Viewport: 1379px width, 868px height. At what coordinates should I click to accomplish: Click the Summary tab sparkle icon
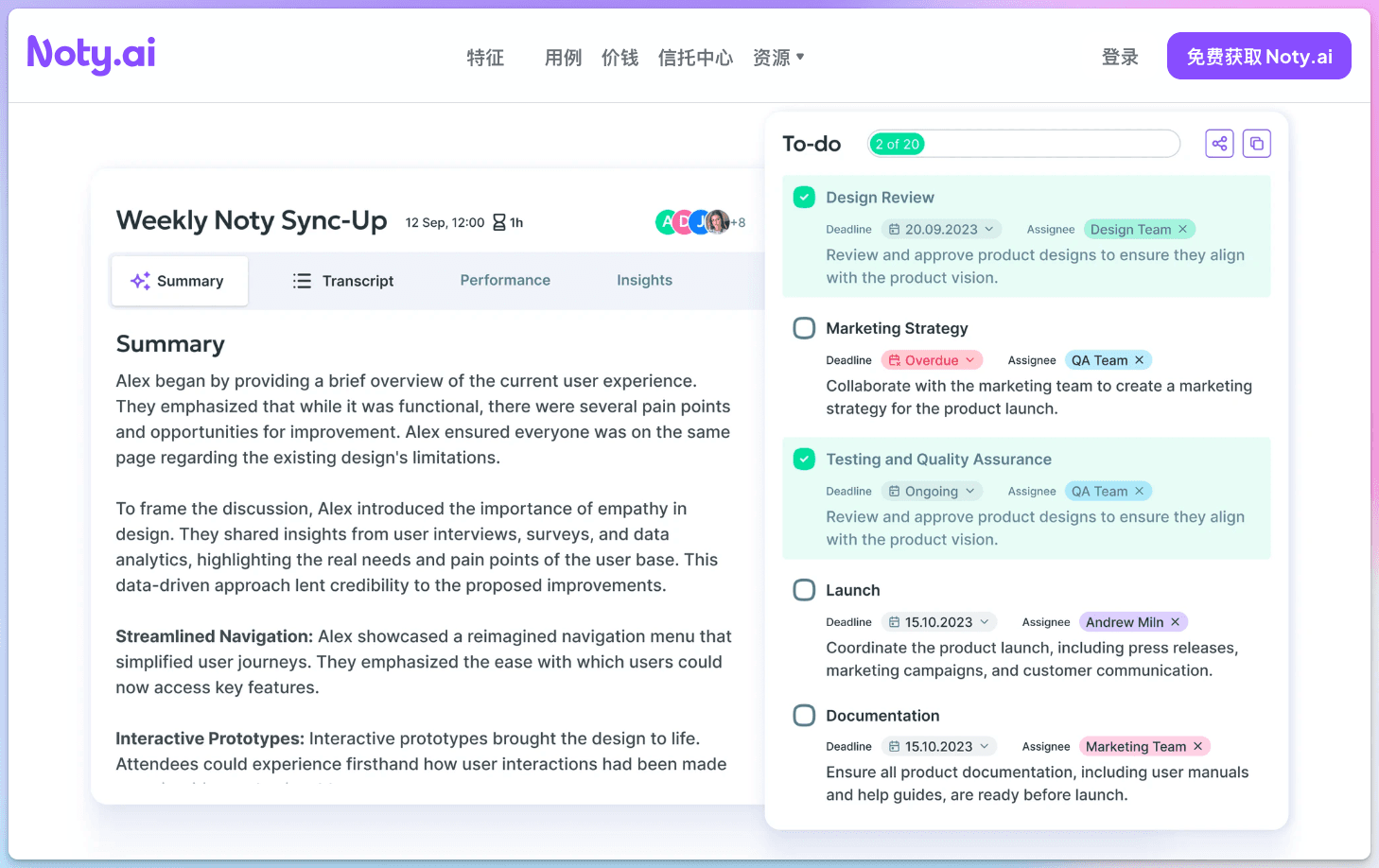(140, 281)
